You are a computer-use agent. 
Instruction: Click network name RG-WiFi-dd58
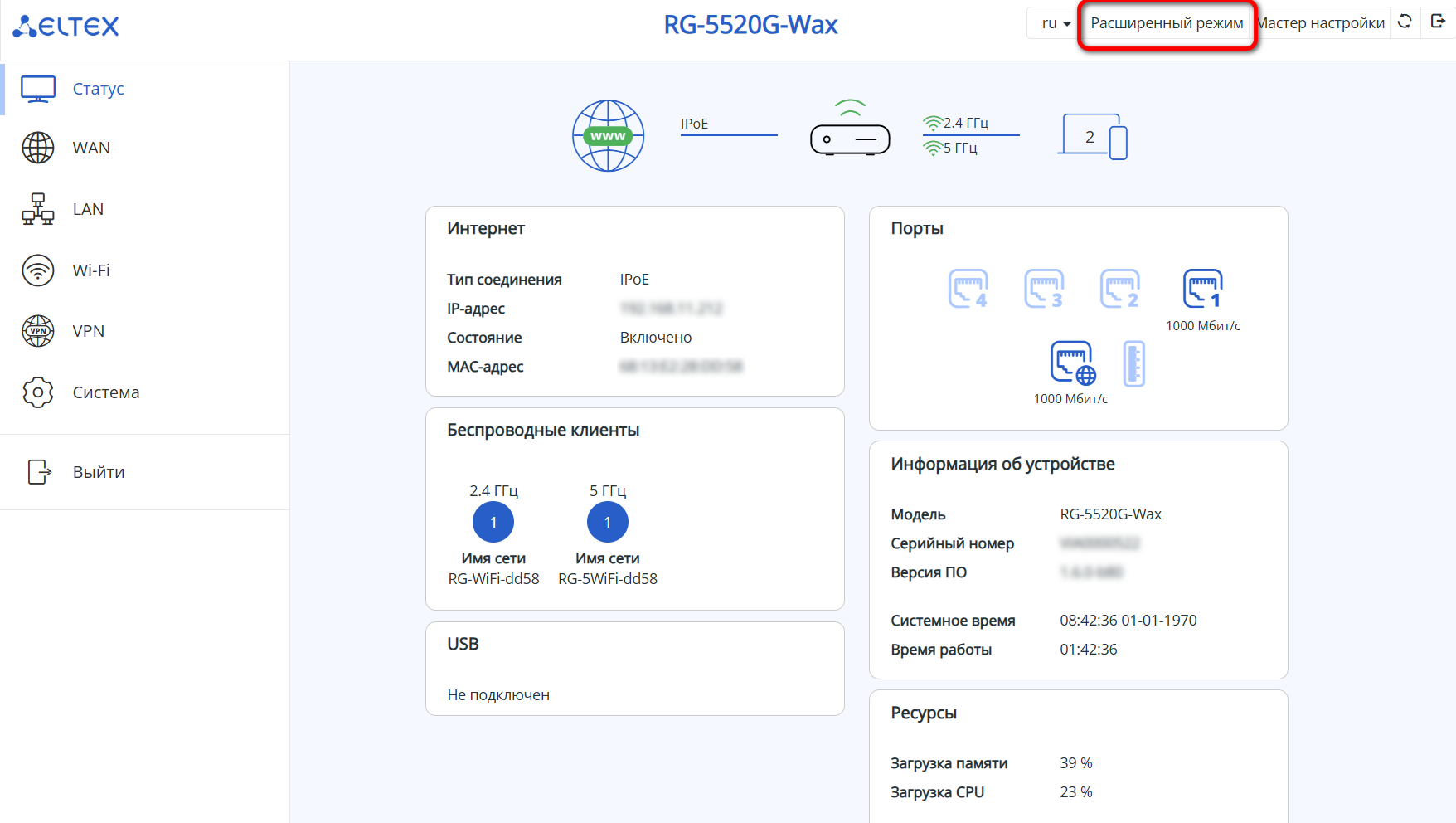(494, 579)
